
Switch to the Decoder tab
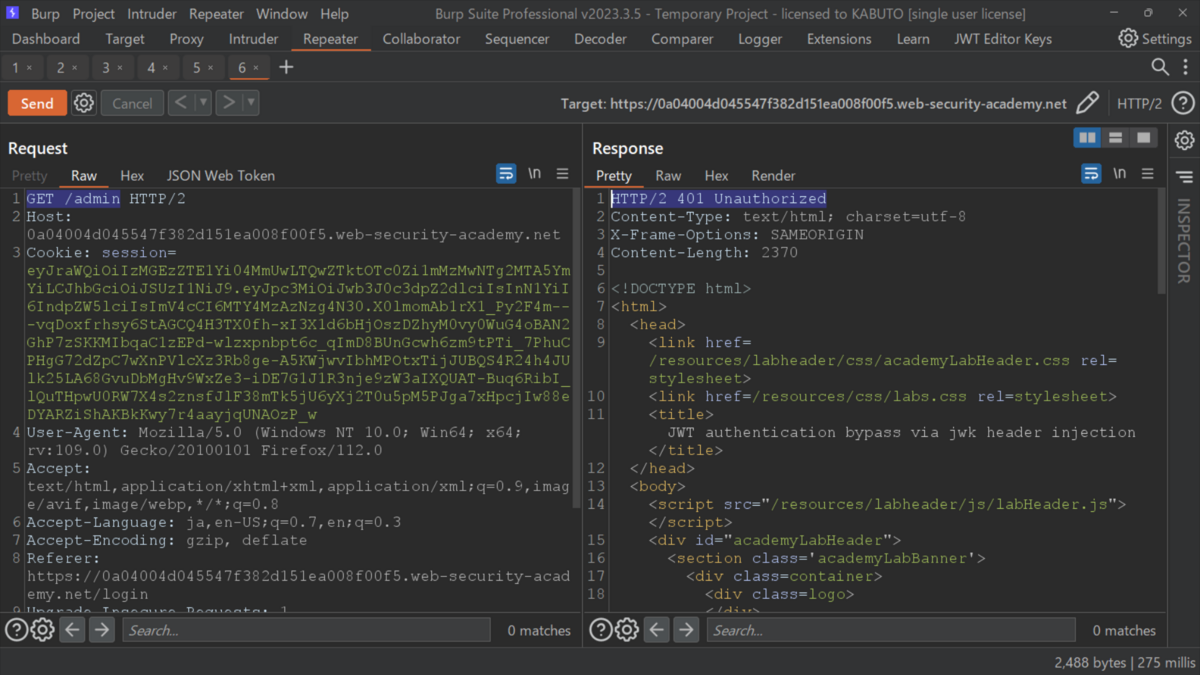[x=600, y=39]
